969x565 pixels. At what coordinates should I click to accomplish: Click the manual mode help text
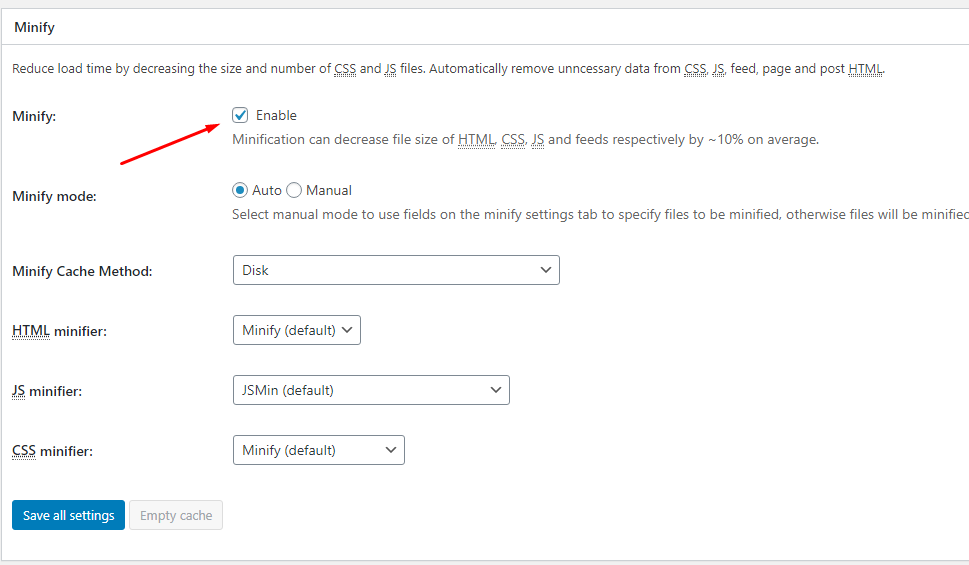click(x=600, y=214)
